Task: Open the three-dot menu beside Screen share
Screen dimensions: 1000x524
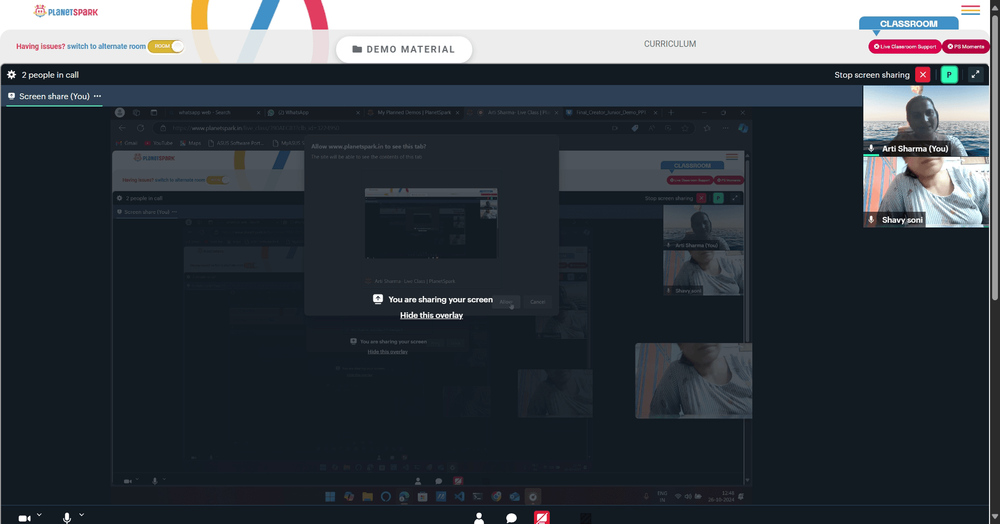Action: [x=97, y=96]
